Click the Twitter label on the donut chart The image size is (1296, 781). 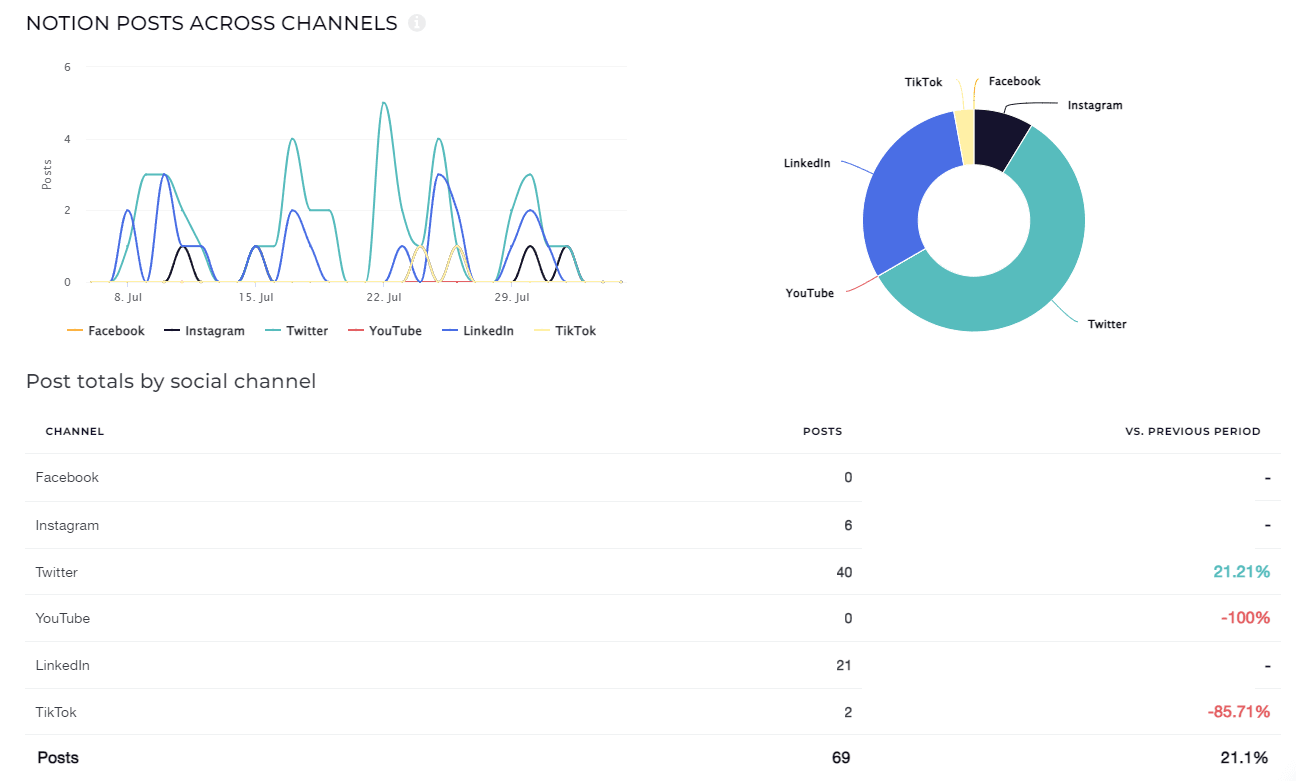1107,324
